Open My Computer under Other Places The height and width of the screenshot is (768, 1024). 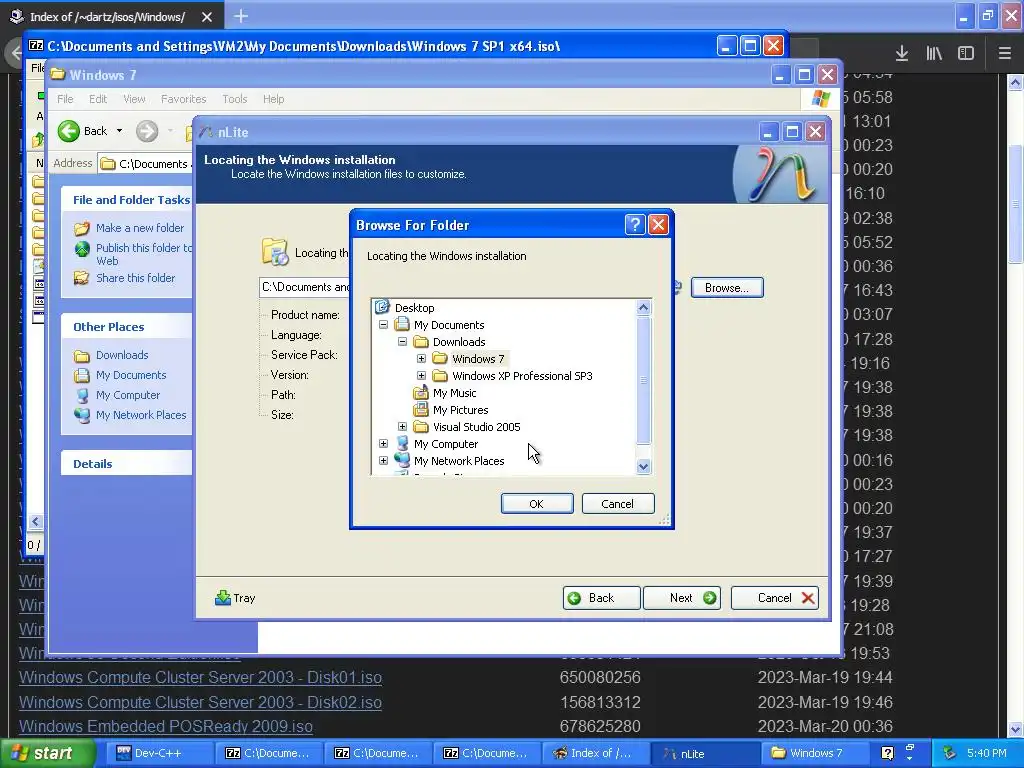[127, 395]
